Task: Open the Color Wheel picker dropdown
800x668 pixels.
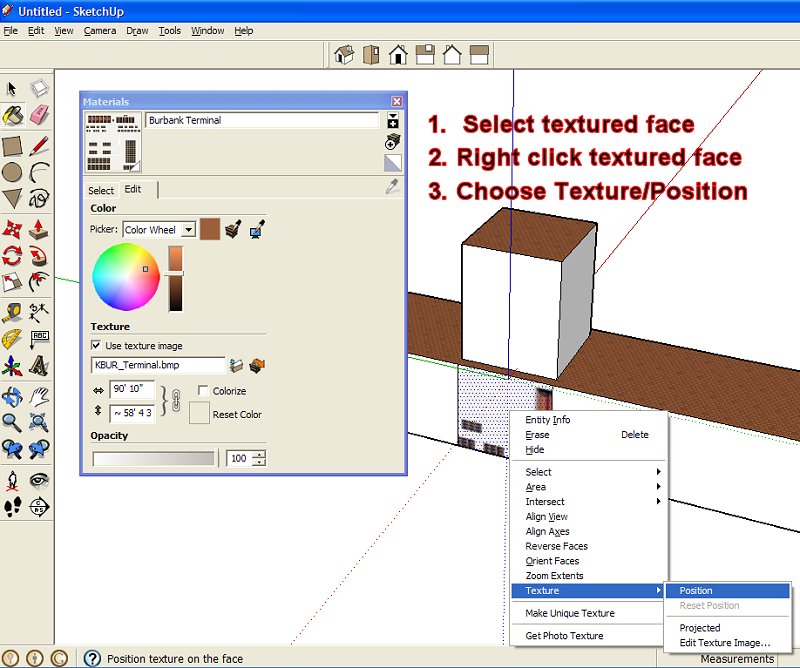Action: [189, 229]
